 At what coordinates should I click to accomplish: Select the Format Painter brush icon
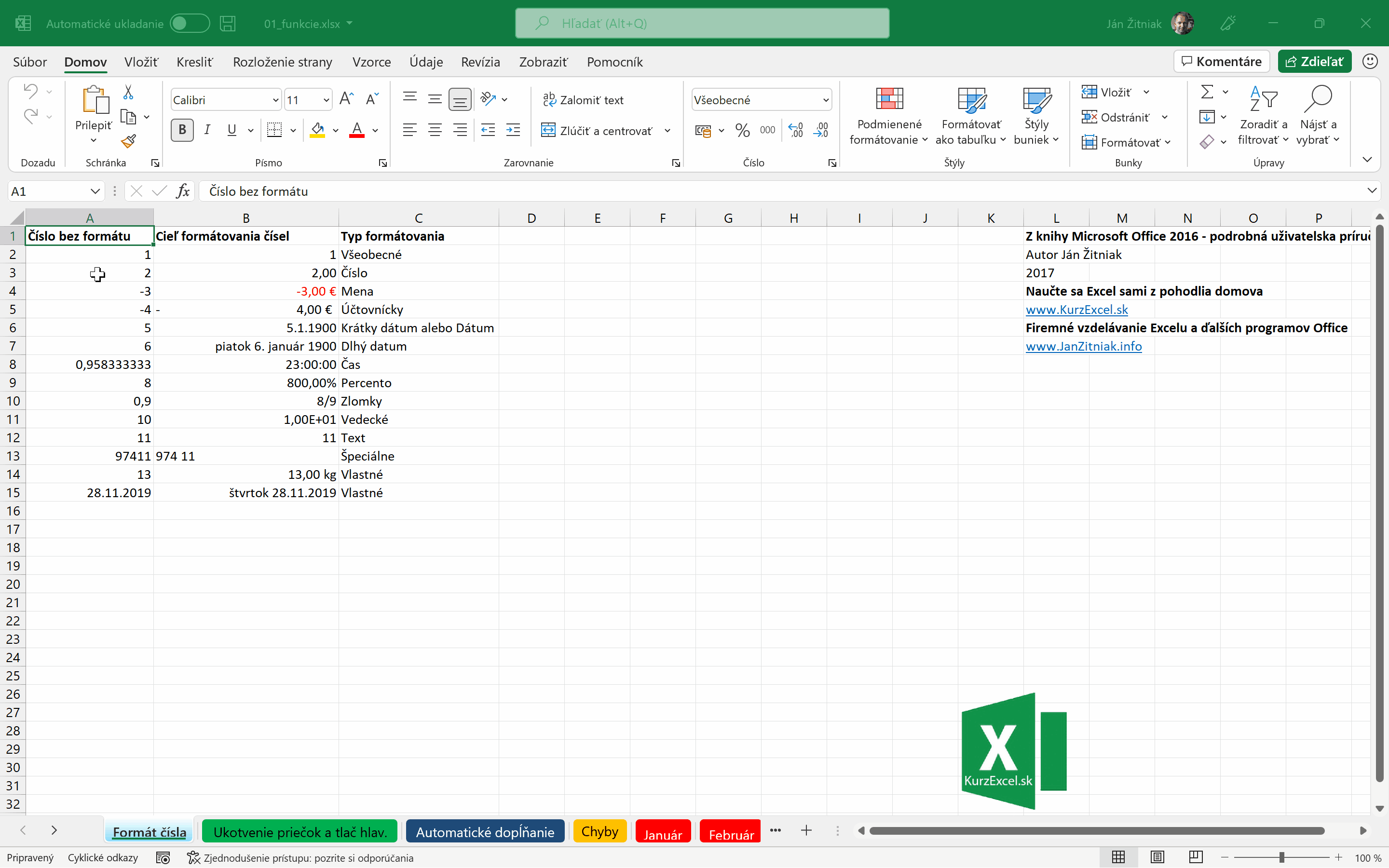coord(129,141)
